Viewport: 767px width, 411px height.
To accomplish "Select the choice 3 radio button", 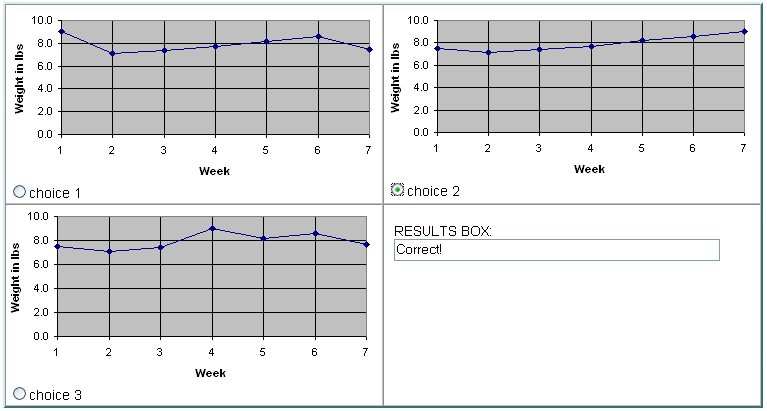I will (x=19, y=393).
